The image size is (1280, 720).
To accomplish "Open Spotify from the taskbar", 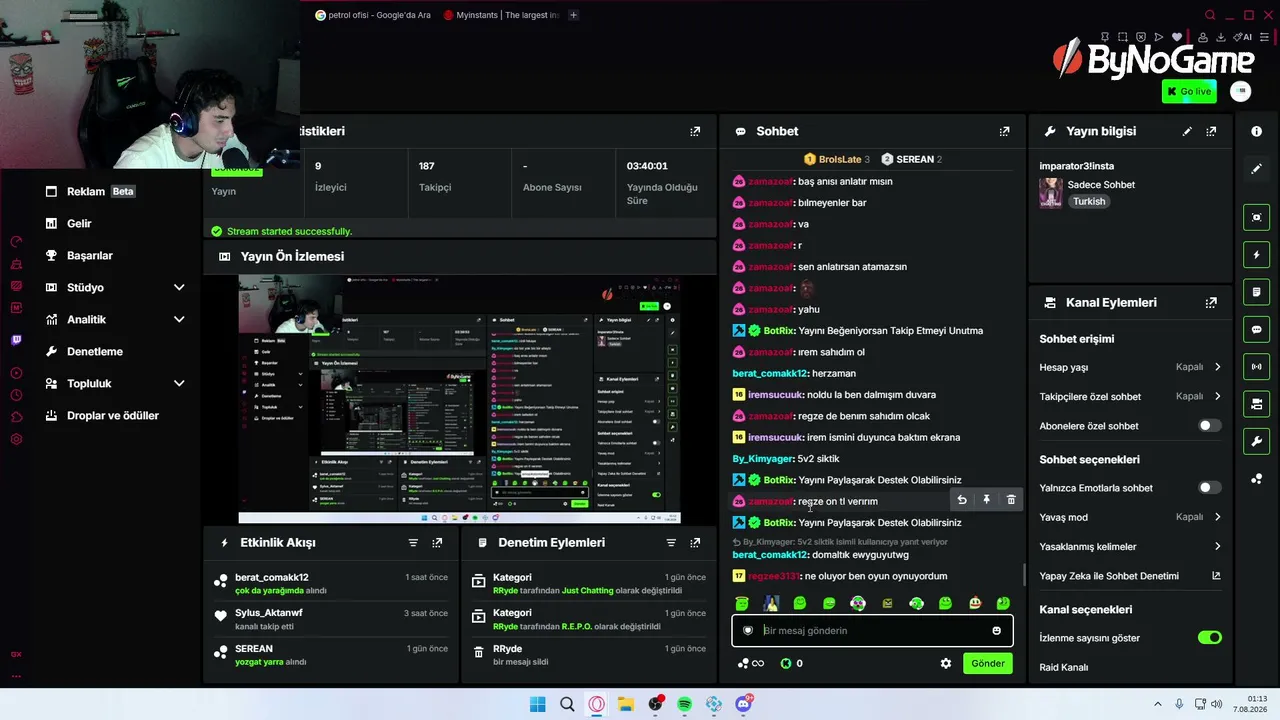I will tap(684, 704).
